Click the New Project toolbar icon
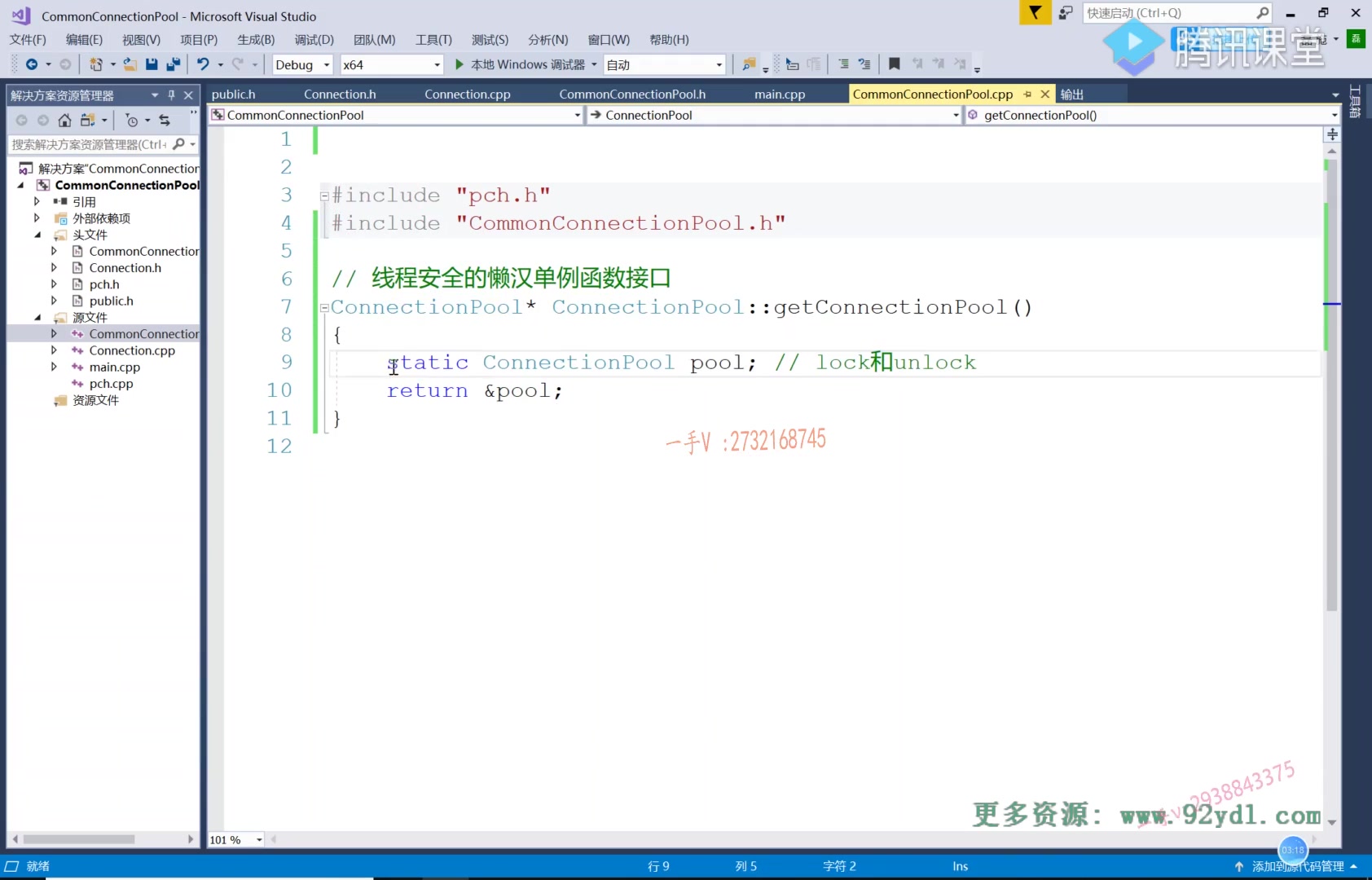 tap(96, 64)
